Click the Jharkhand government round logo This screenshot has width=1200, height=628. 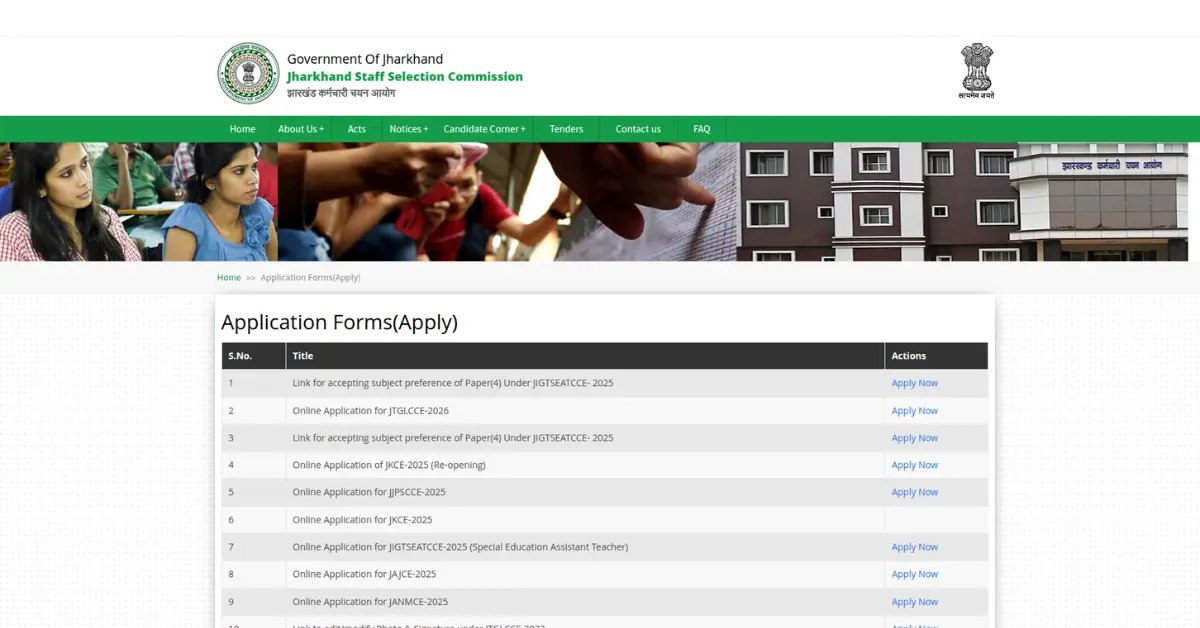[x=249, y=73]
